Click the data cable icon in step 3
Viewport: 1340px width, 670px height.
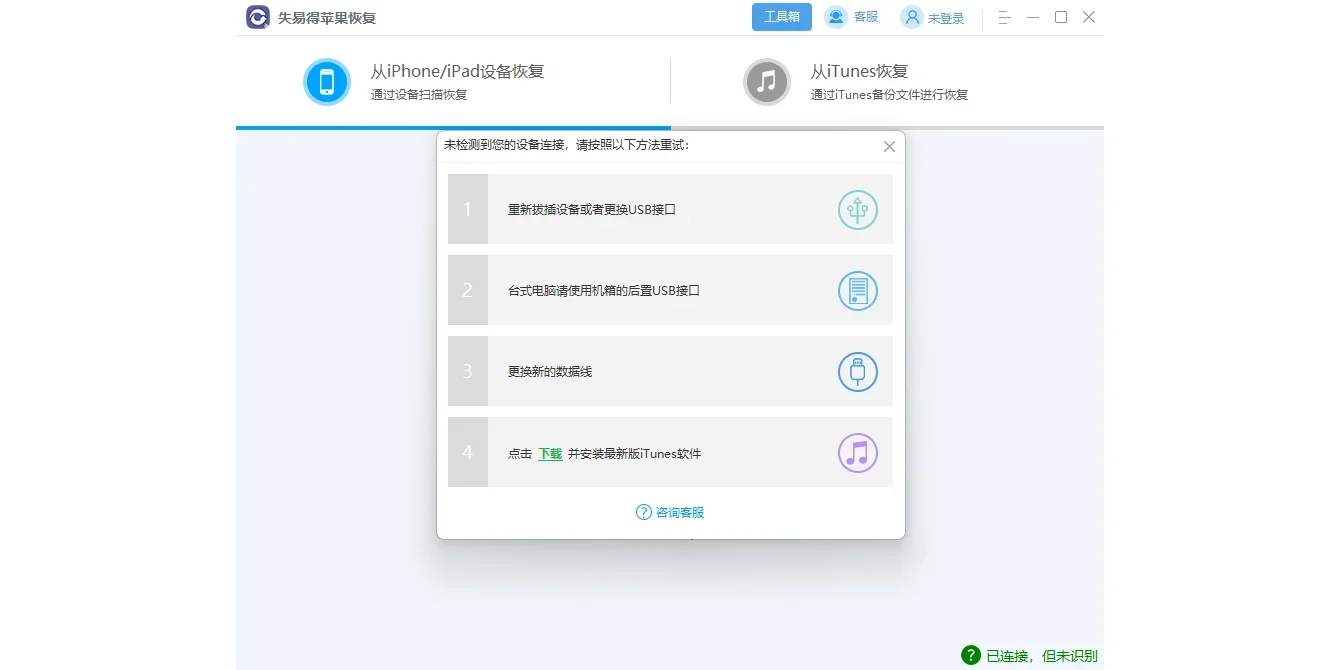click(858, 372)
